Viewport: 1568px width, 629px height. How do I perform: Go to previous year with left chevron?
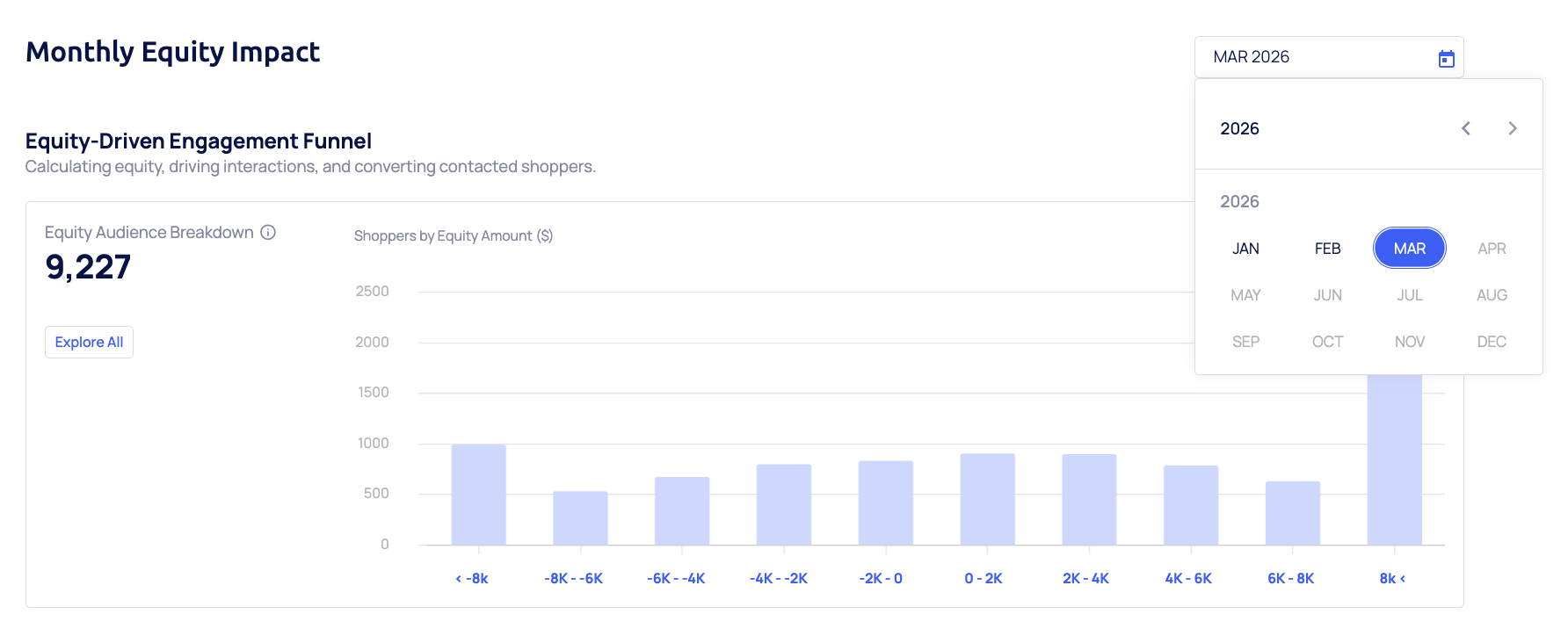(x=1465, y=128)
